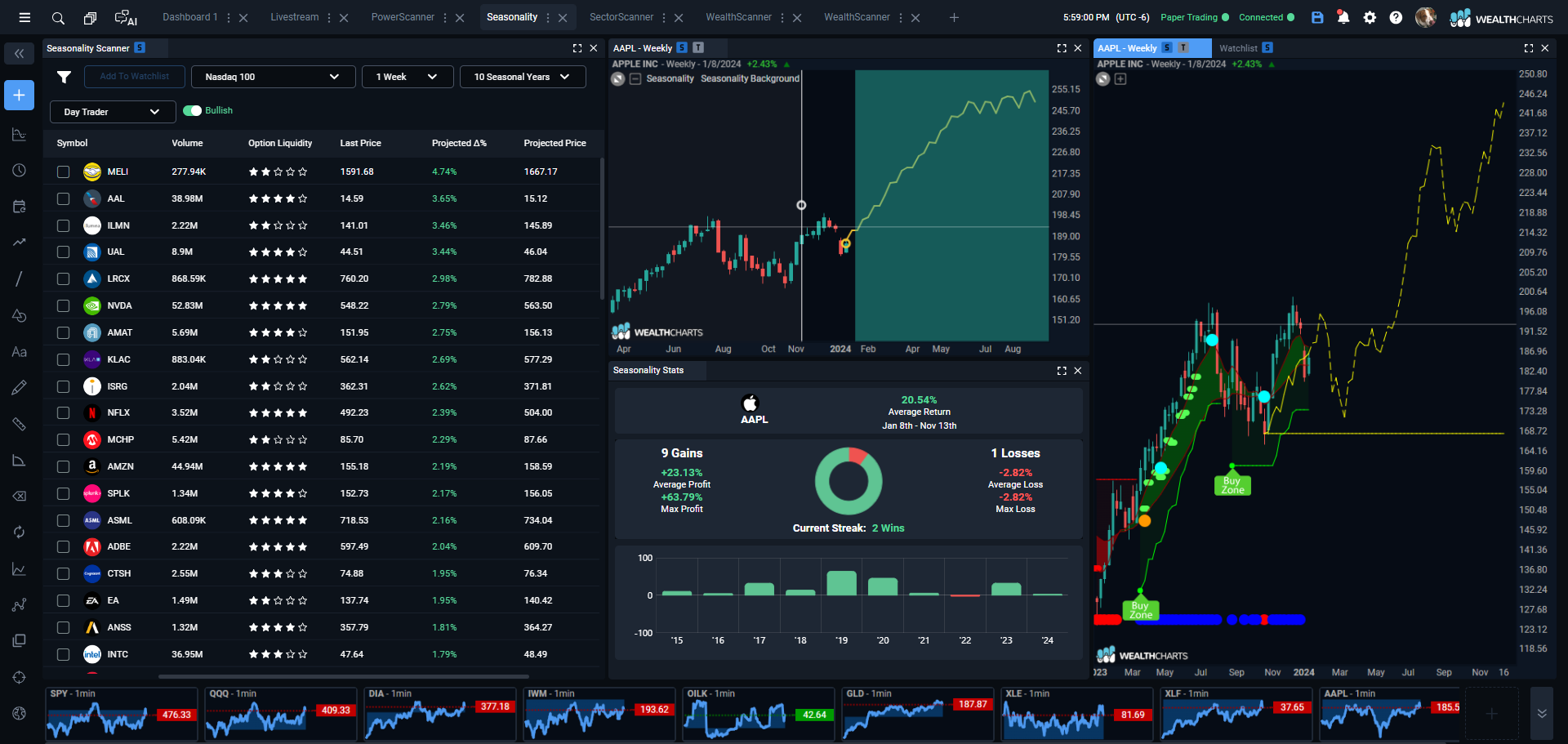Open the filter funnel in Seasonality Scanner
Viewport: 1568px width, 744px height.
pyautogui.click(x=64, y=77)
